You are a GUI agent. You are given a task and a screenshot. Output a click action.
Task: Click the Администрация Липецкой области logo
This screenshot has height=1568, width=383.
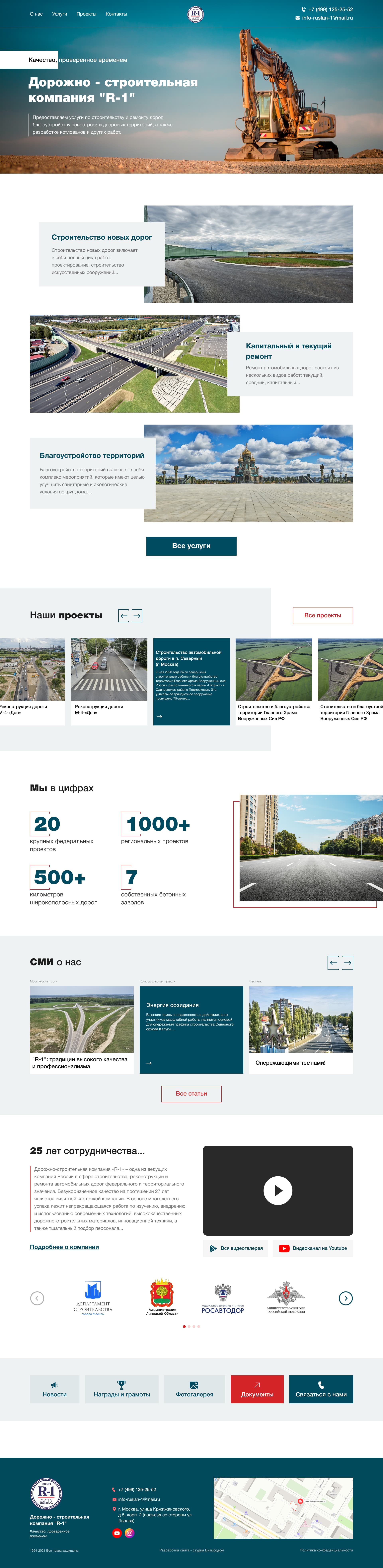[163, 1296]
